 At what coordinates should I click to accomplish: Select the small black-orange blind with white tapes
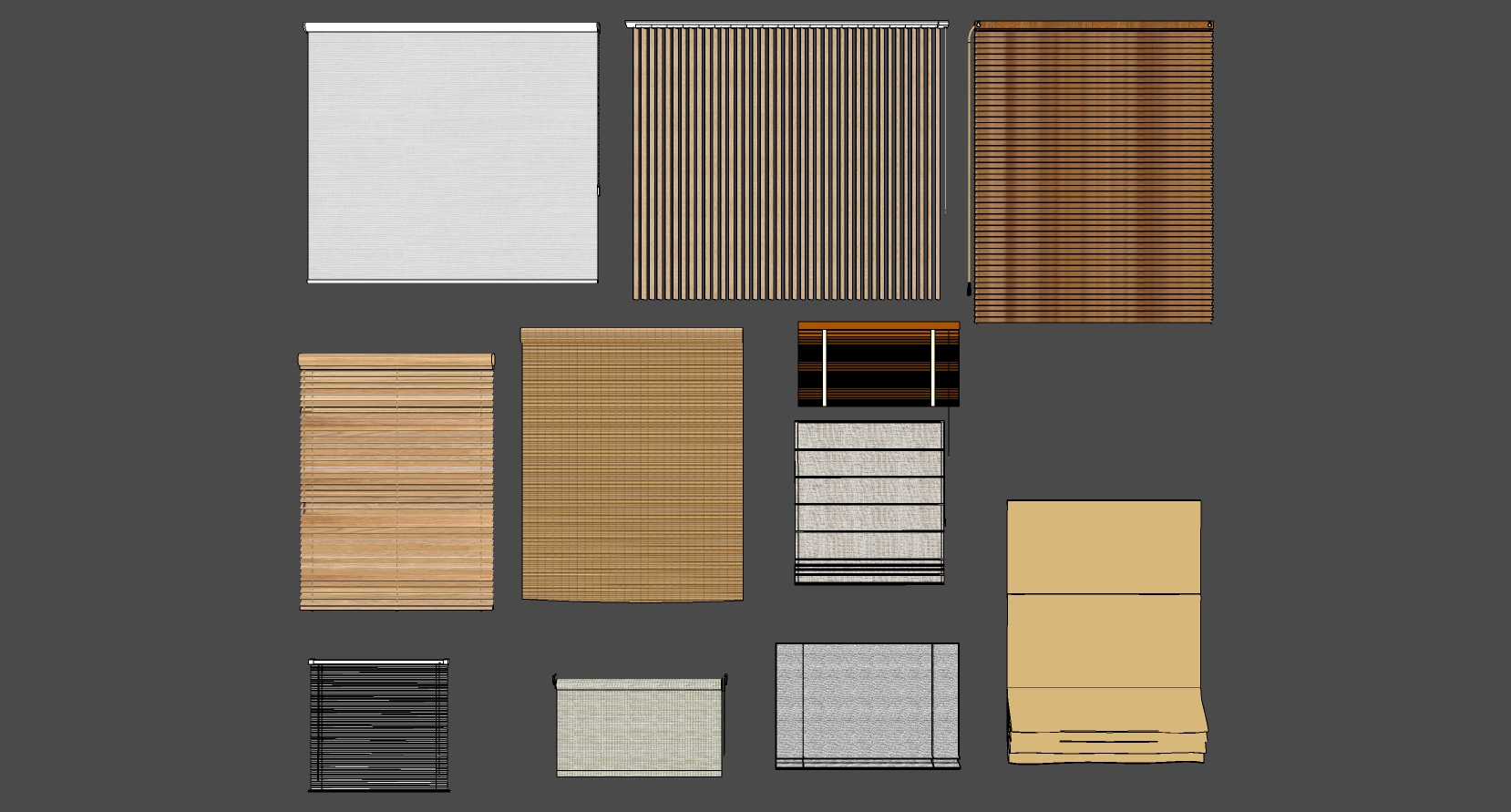[879, 364]
